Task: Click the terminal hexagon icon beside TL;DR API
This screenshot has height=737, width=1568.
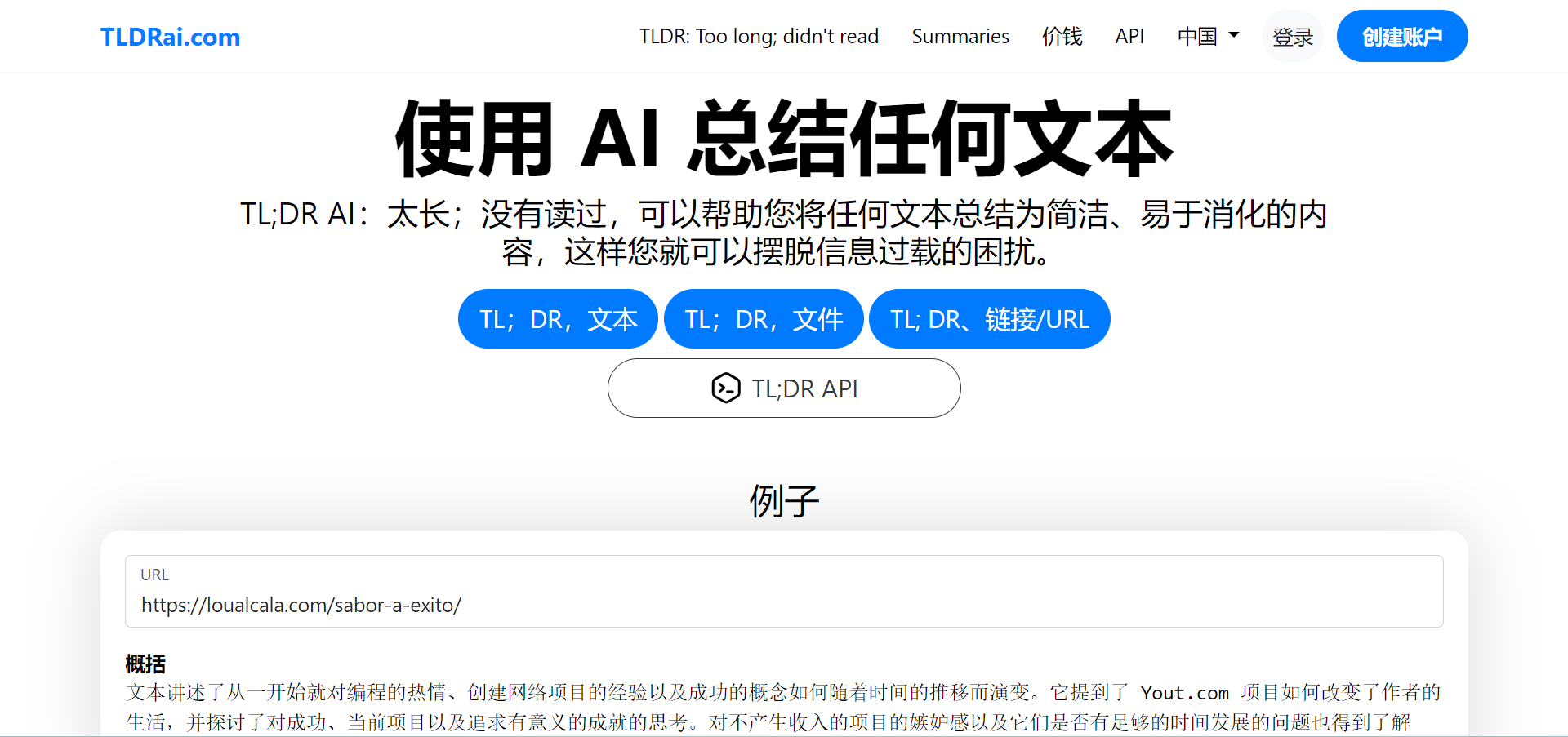Action: click(x=725, y=388)
